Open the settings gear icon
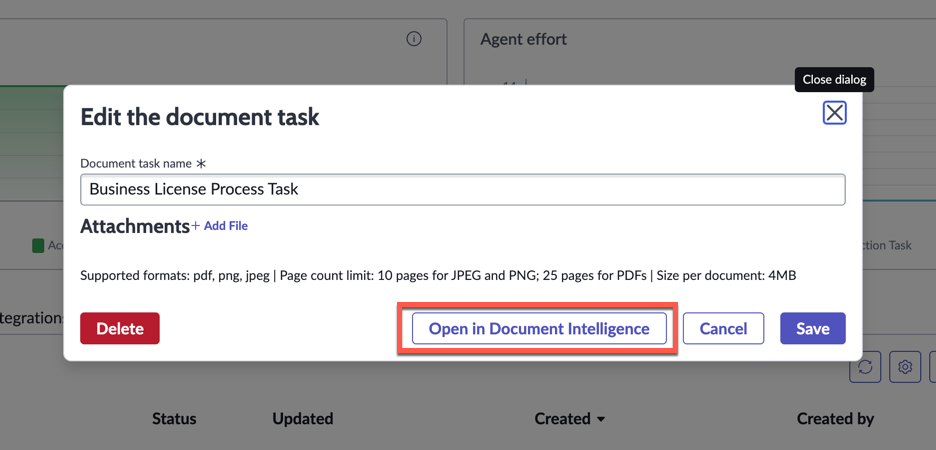Screen dimensions: 936x450 [x=905, y=367]
